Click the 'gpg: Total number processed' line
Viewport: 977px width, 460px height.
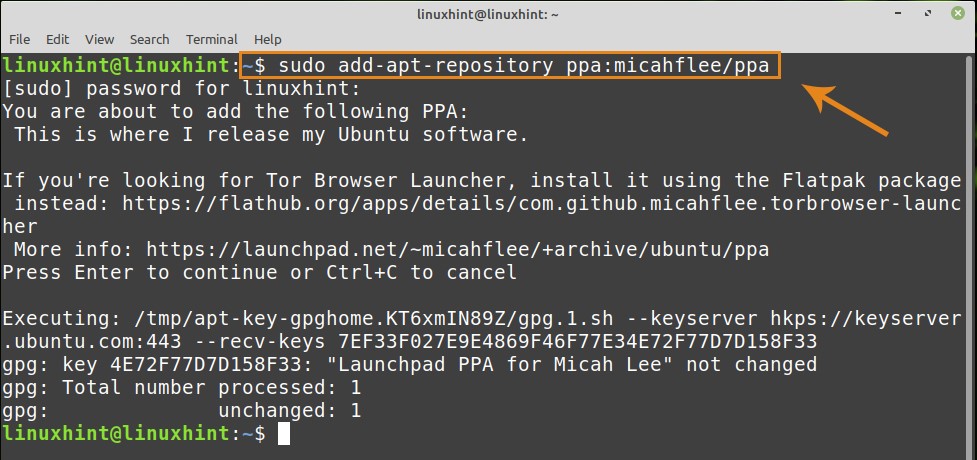tap(181, 387)
